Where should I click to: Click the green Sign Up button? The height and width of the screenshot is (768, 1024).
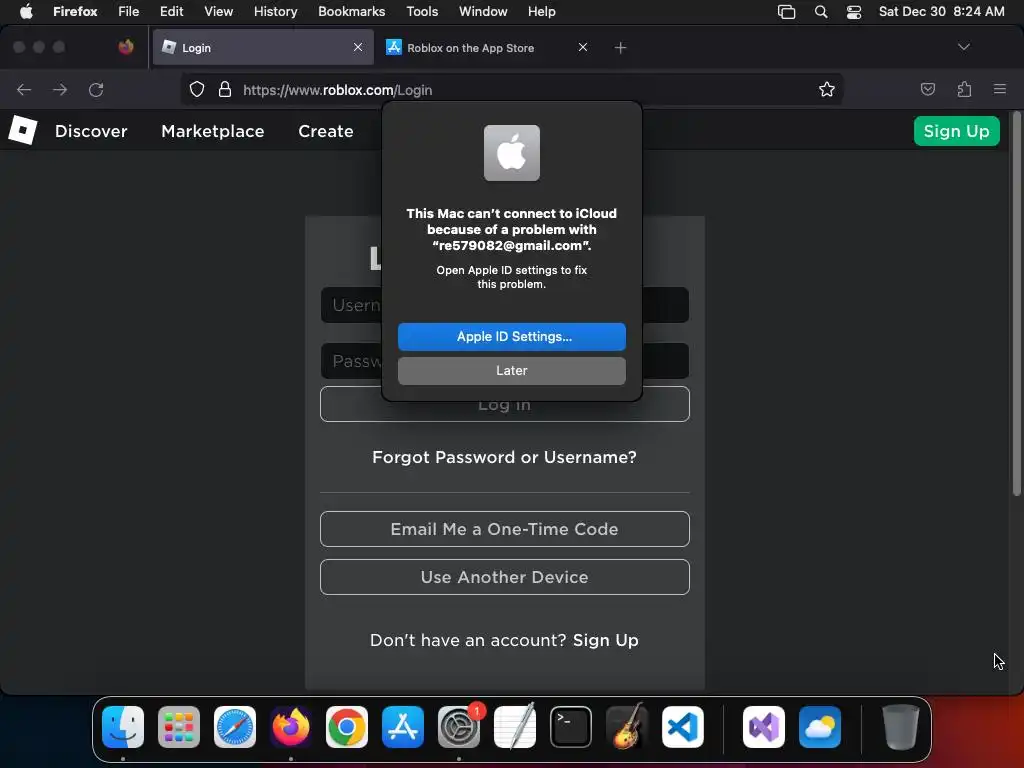click(x=957, y=131)
